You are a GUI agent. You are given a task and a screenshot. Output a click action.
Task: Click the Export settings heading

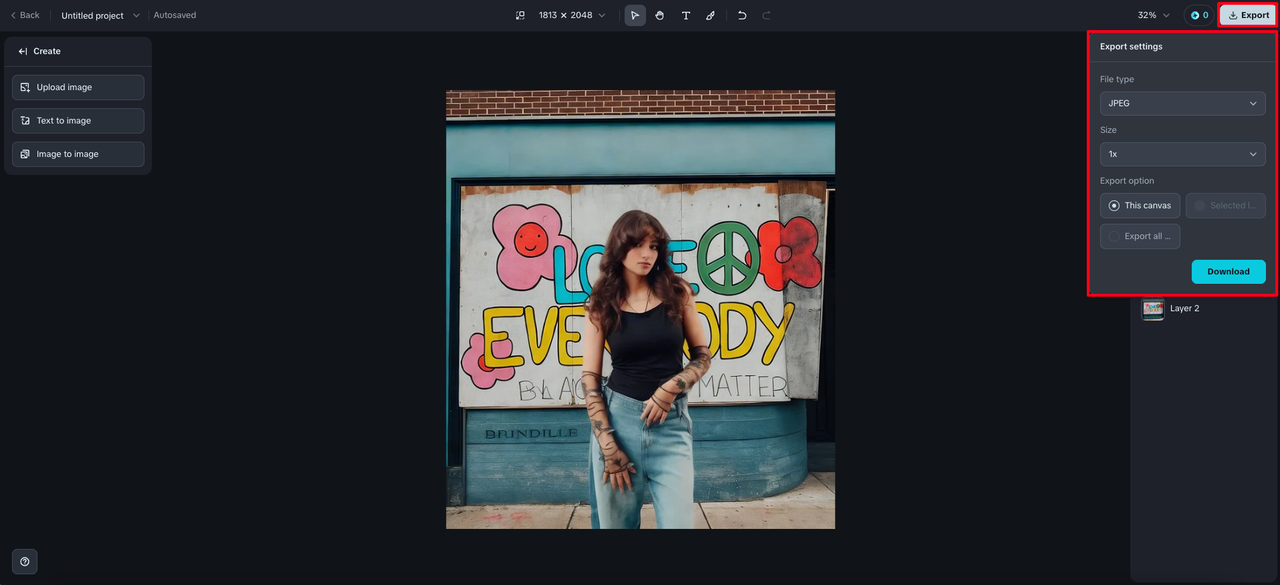click(1131, 46)
